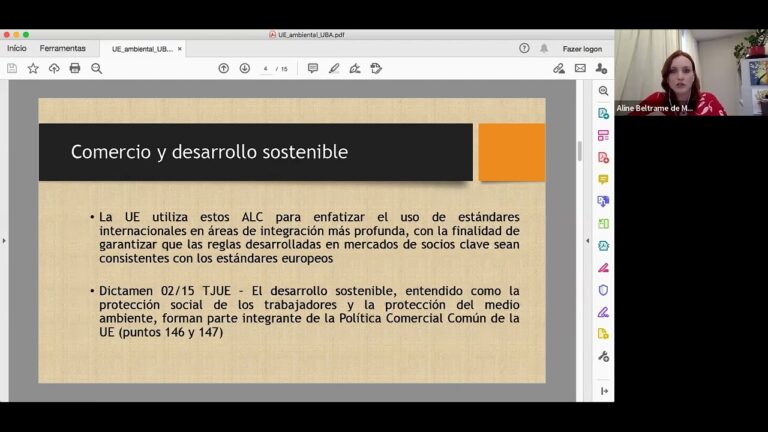
Task: Open the search tool in right sidebar
Action: point(603,91)
